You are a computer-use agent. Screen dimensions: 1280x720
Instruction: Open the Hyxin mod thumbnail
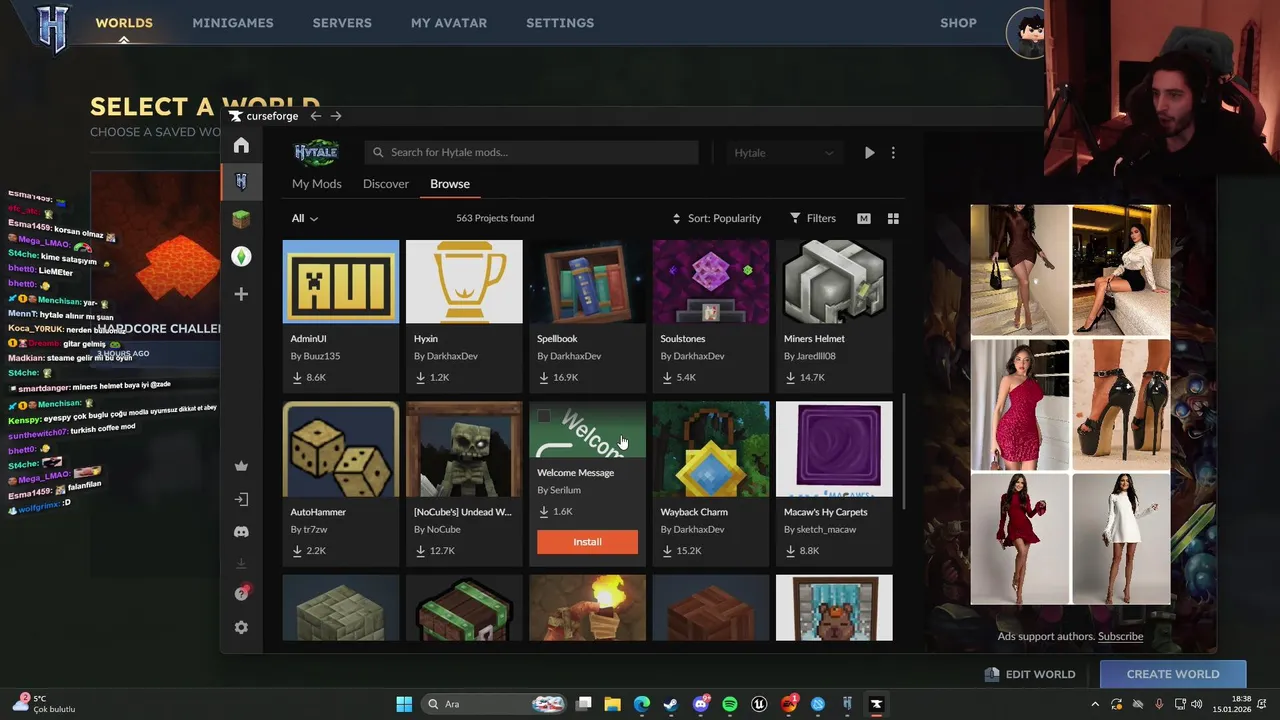tap(464, 281)
